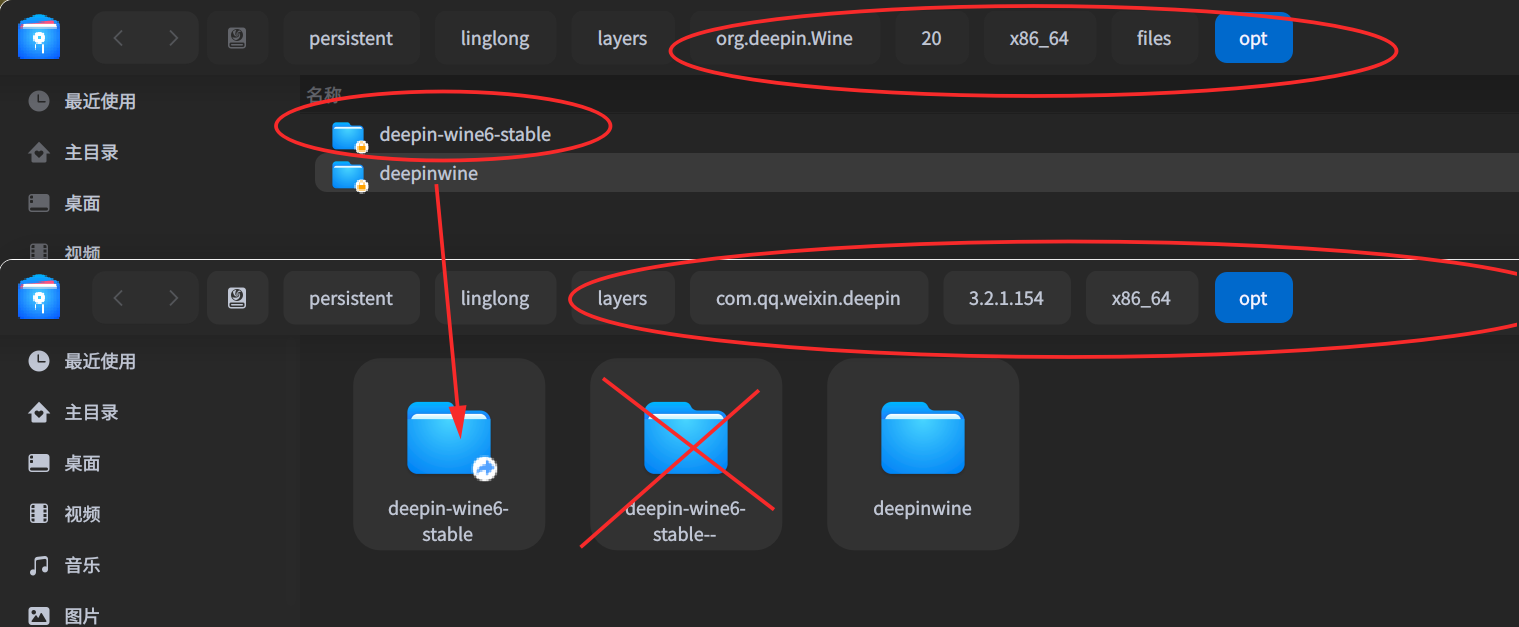This screenshot has width=1519, height=627.
Task: Open 'layers' breadcrumb in lower window
Action: (622, 298)
